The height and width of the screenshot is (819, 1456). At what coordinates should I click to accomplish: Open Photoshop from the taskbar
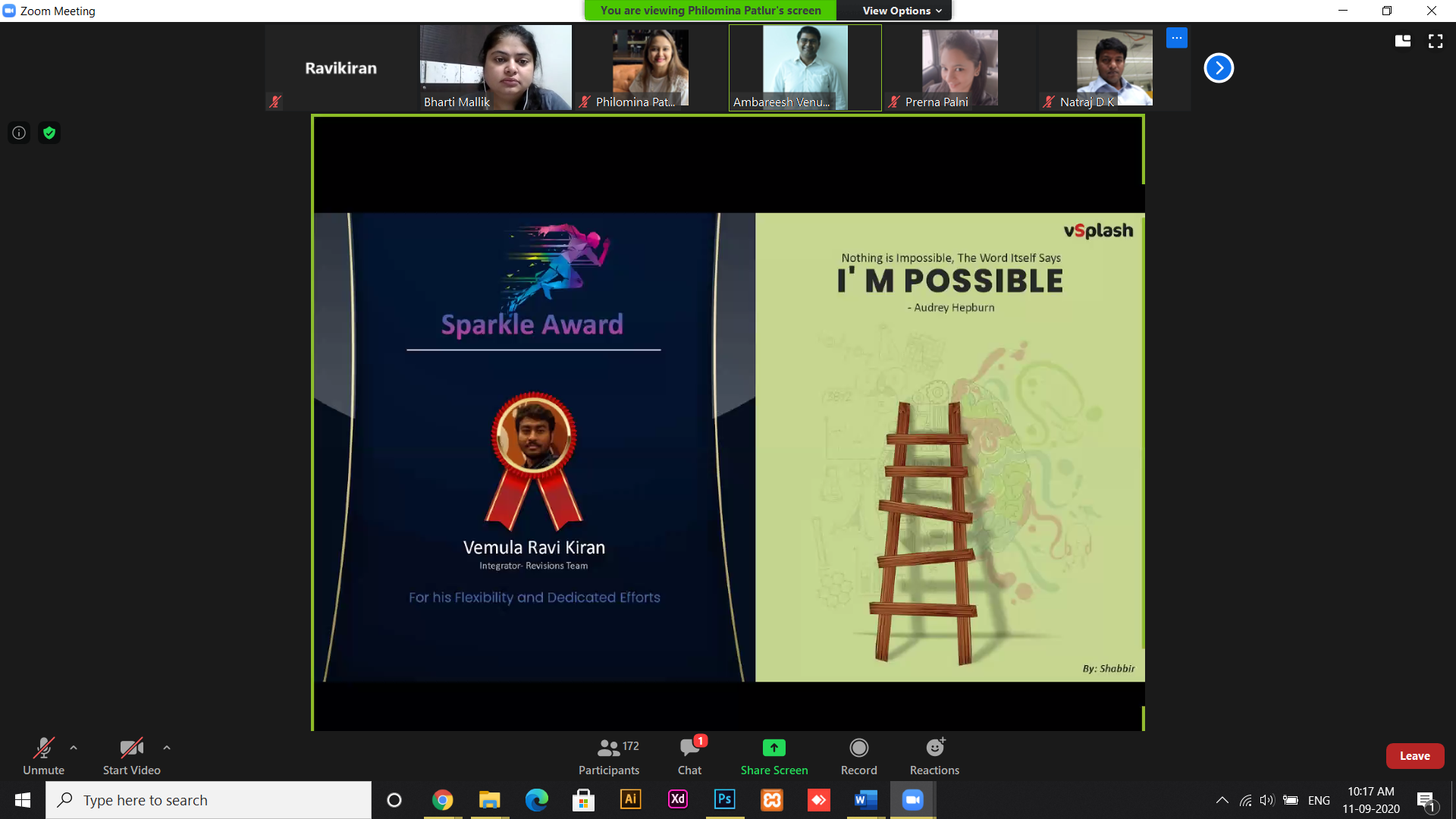tap(724, 799)
